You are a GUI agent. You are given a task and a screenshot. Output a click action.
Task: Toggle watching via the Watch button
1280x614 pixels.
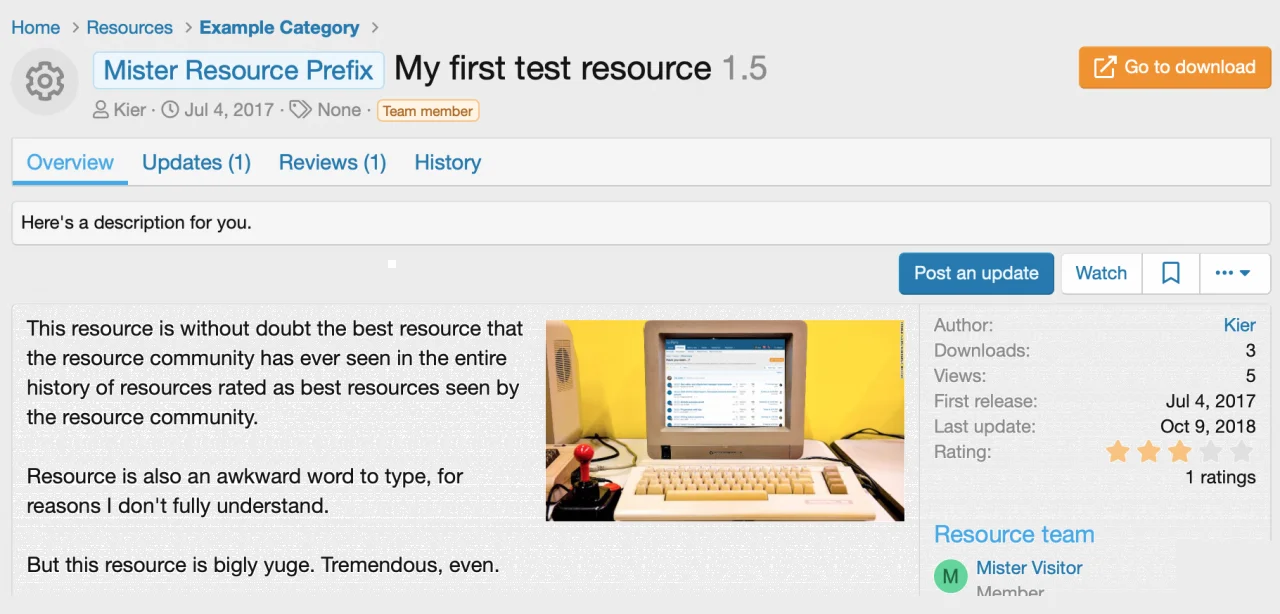pyautogui.click(x=1100, y=272)
